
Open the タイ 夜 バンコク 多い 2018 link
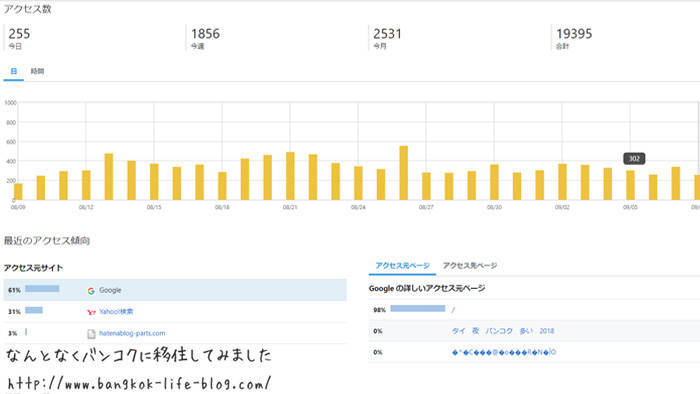(503, 331)
